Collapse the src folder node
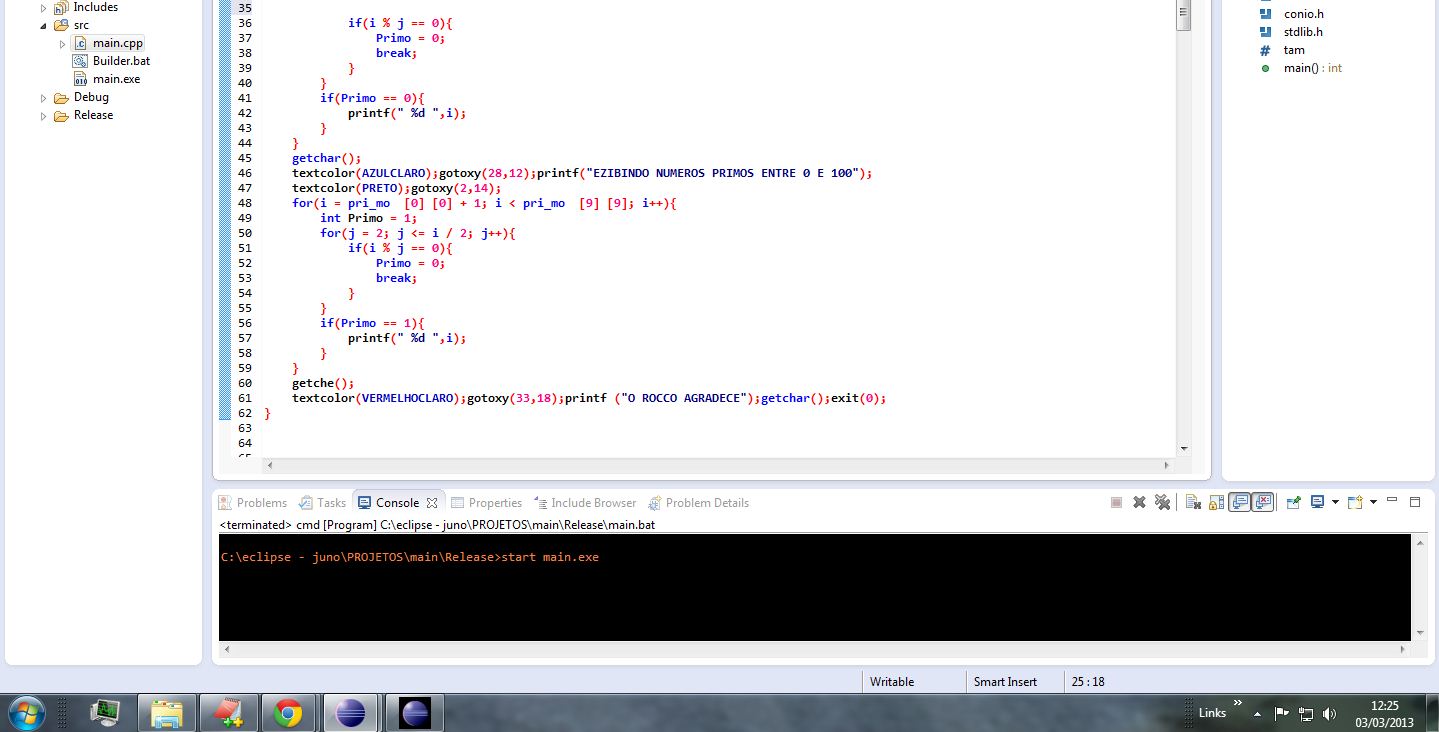The image size is (1439, 732). pyautogui.click(x=43, y=25)
